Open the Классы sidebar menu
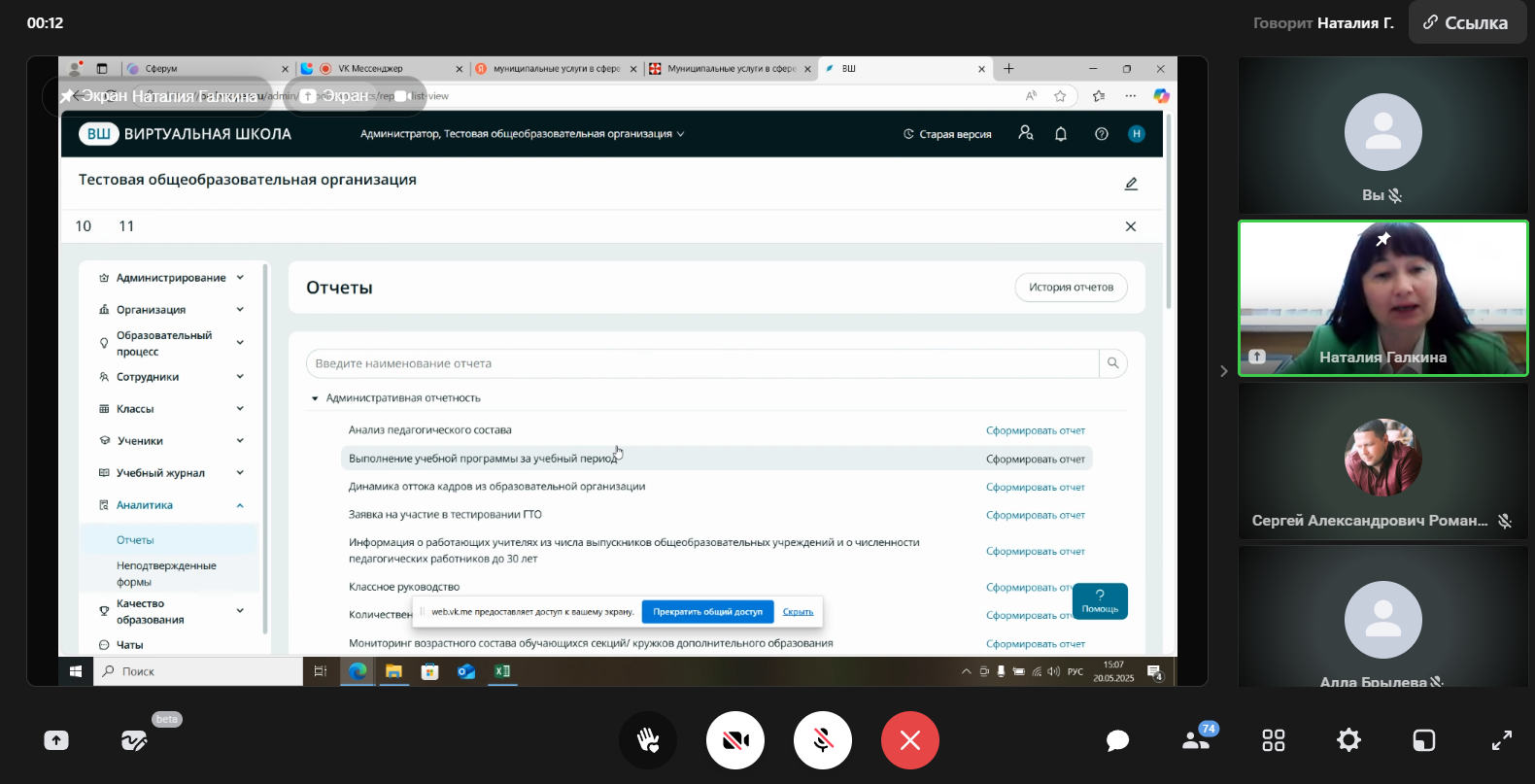Screen dimensions: 1535x784 (x=135, y=409)
